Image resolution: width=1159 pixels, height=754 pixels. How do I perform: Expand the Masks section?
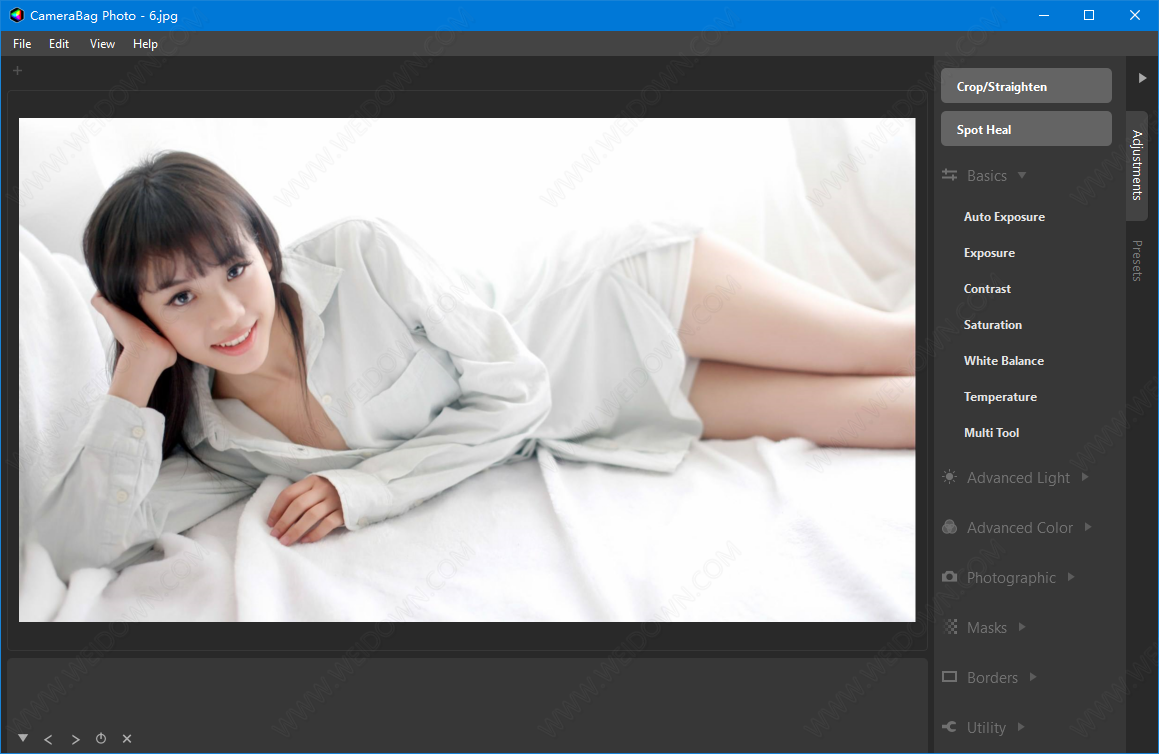point(1021,628)
